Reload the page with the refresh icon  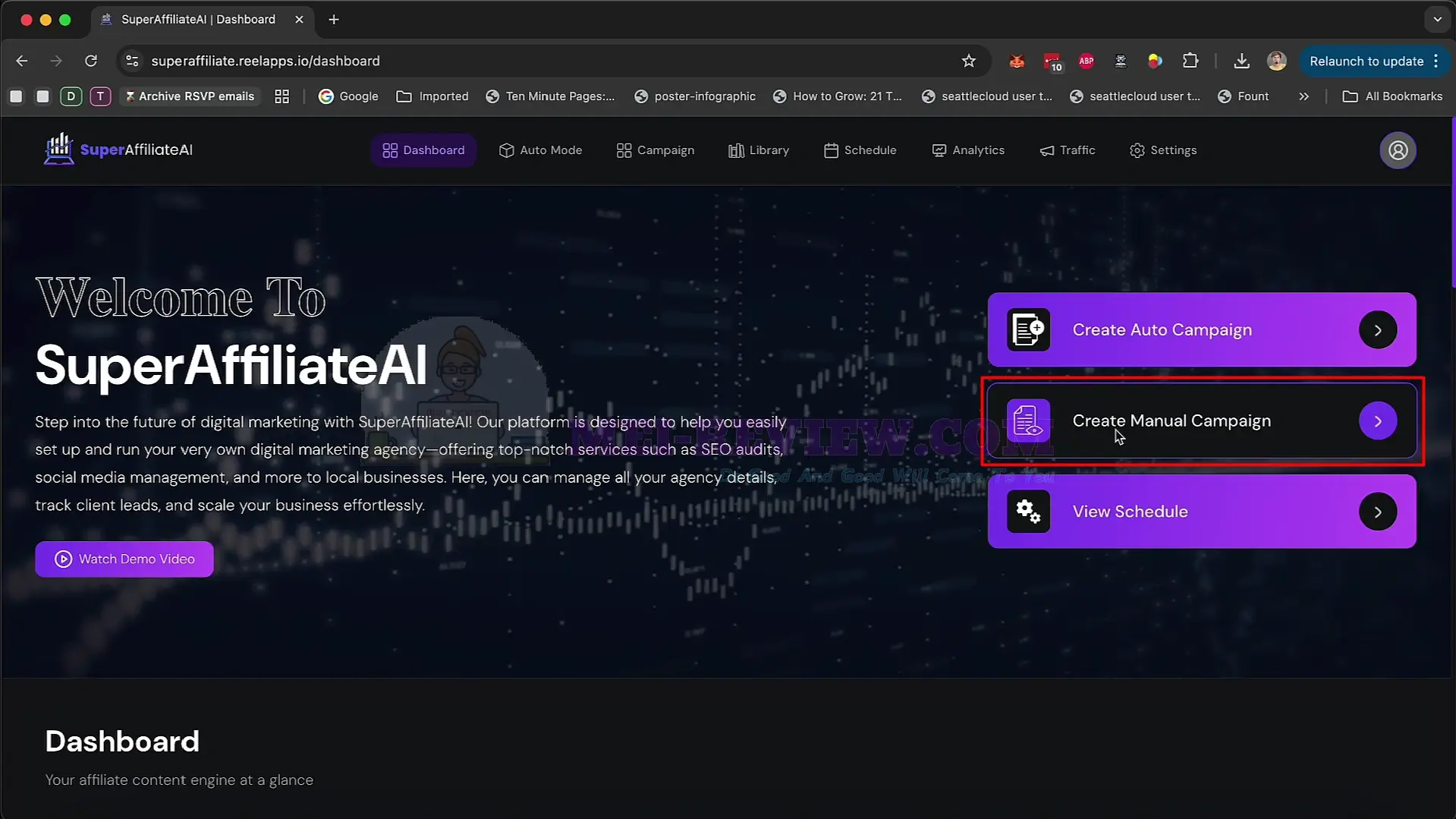[91, 61]
